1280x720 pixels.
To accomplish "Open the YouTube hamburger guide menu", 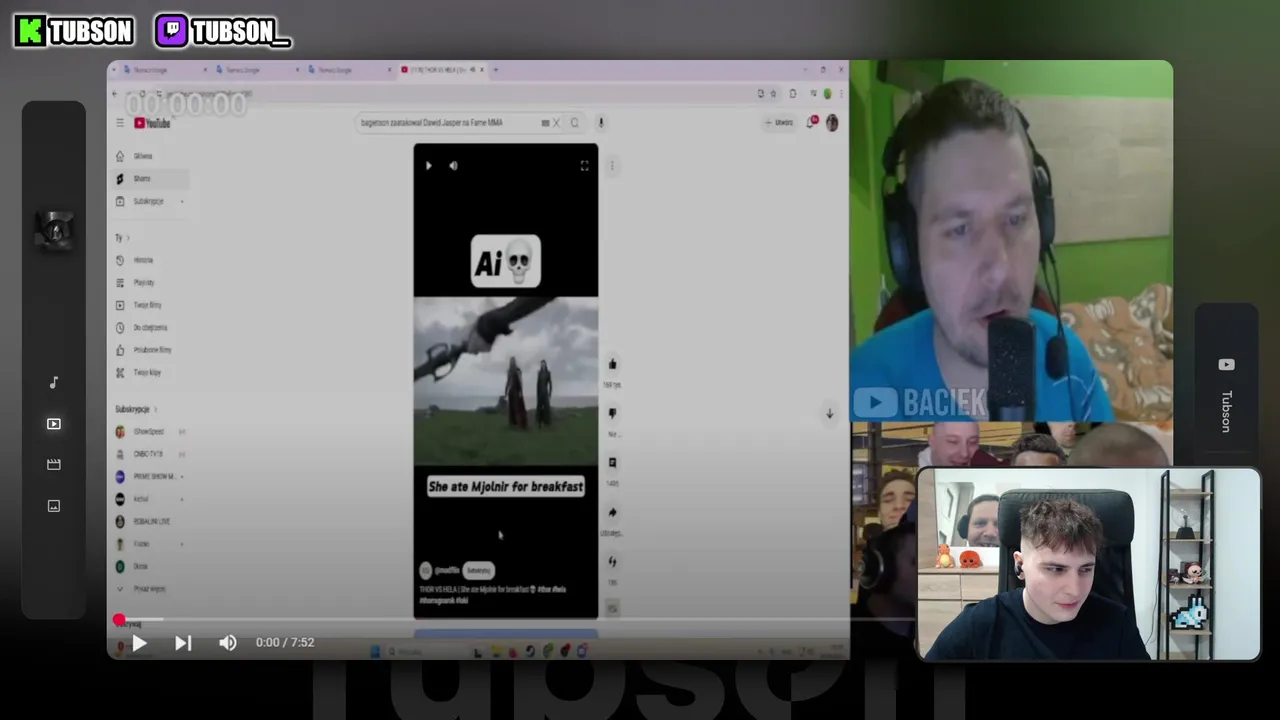I will point(120,123).
